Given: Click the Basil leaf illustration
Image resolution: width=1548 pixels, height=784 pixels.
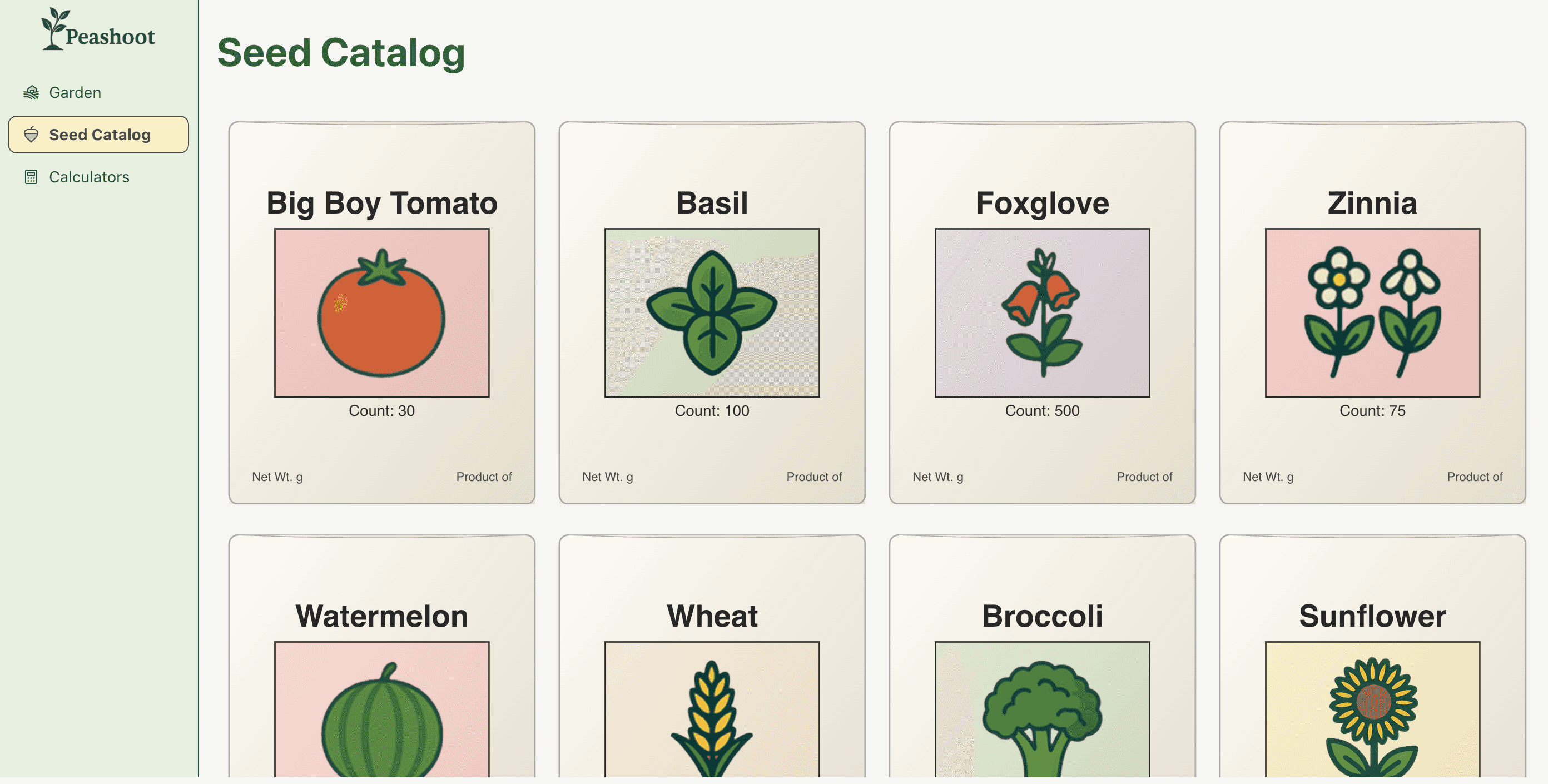Looking at the screenshot, I should pyautogui.click(x=712, y=312).
